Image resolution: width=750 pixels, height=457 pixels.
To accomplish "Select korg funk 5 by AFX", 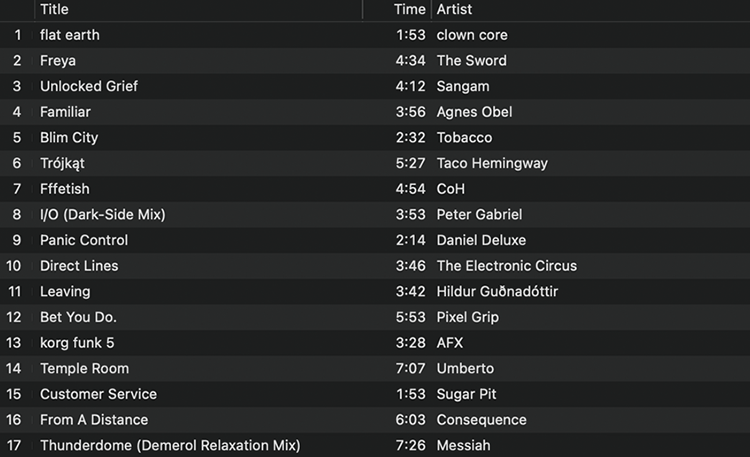I will (375, 343).
